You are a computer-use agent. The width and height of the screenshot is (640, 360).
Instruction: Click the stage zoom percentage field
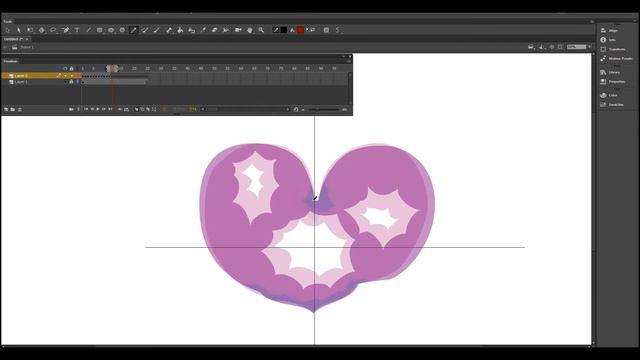click(x=576, y=47)
